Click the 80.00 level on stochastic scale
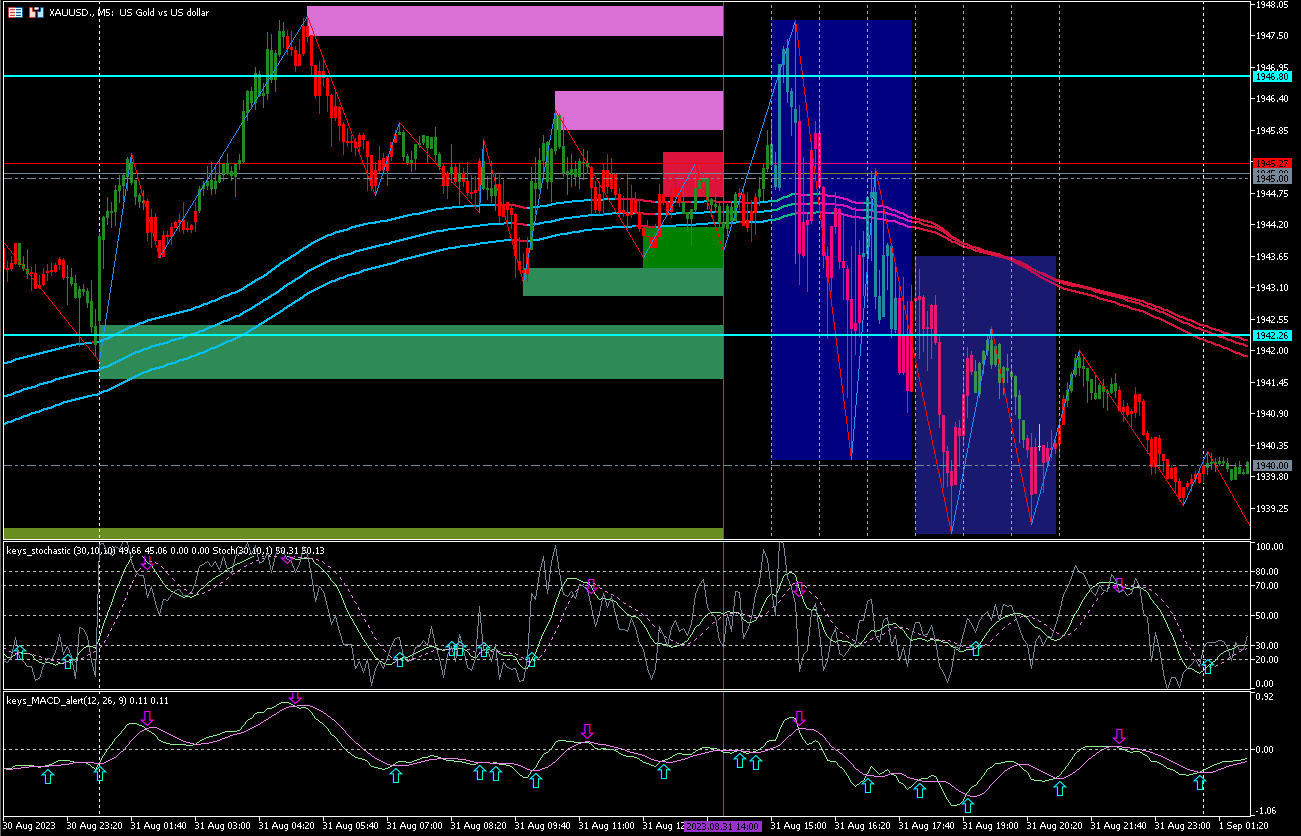1301x836 pixels. point(1268,571)
